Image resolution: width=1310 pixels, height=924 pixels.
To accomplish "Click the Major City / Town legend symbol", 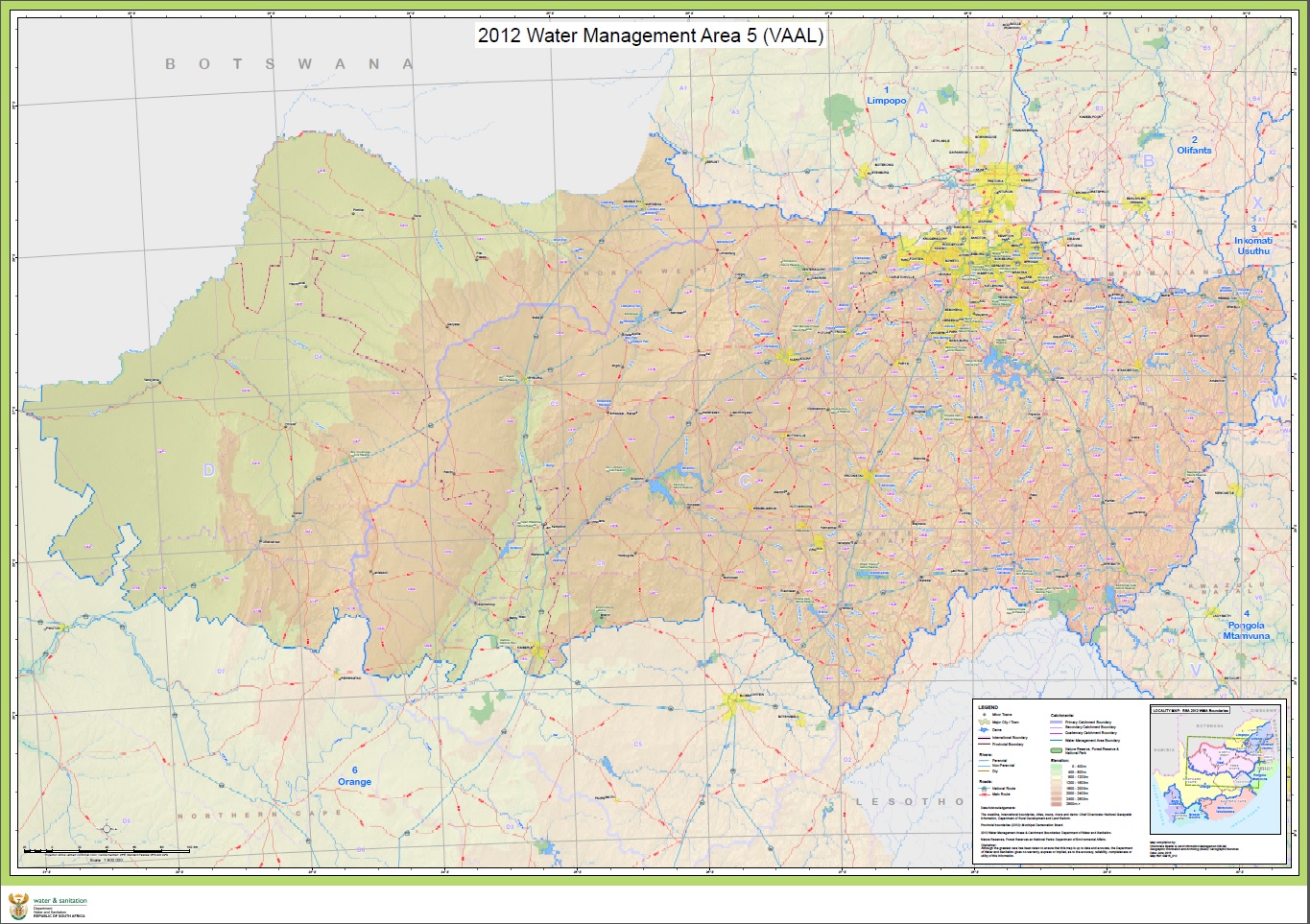I will 983,723.
